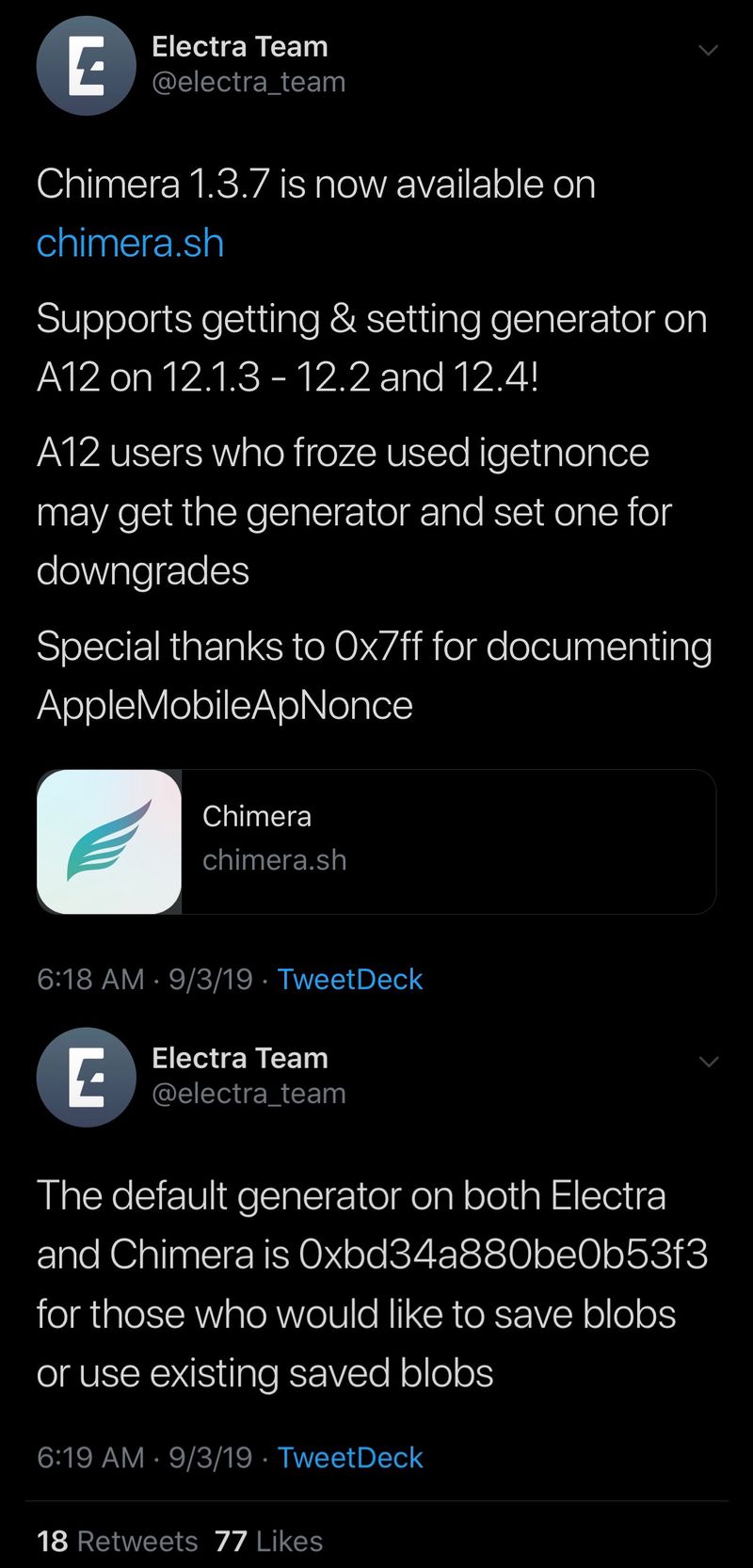Select the 6:19 AM · 9/3/19 timestamp

pyautogui.click(x=145, y=1457)
